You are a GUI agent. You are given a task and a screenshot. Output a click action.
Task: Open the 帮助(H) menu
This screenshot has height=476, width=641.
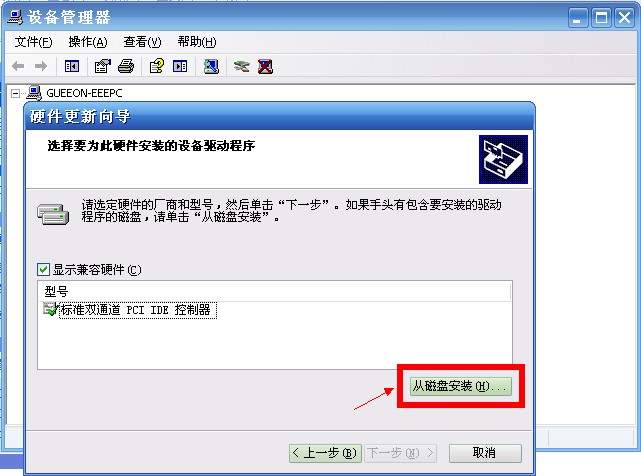tap(197, 42)
